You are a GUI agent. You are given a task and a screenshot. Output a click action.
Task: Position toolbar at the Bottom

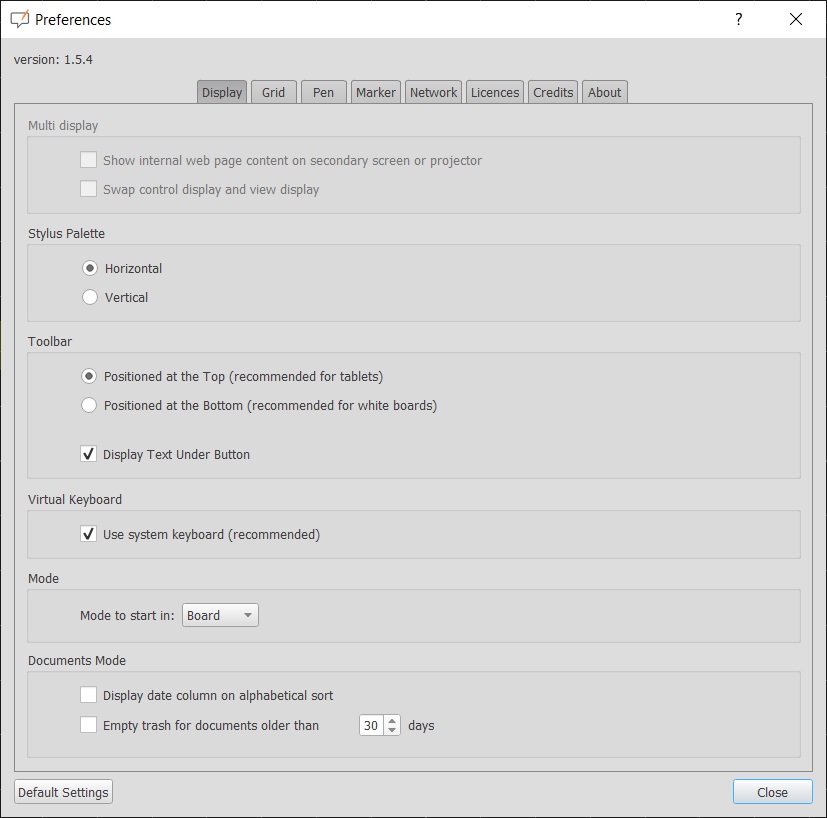click(89, 405)
